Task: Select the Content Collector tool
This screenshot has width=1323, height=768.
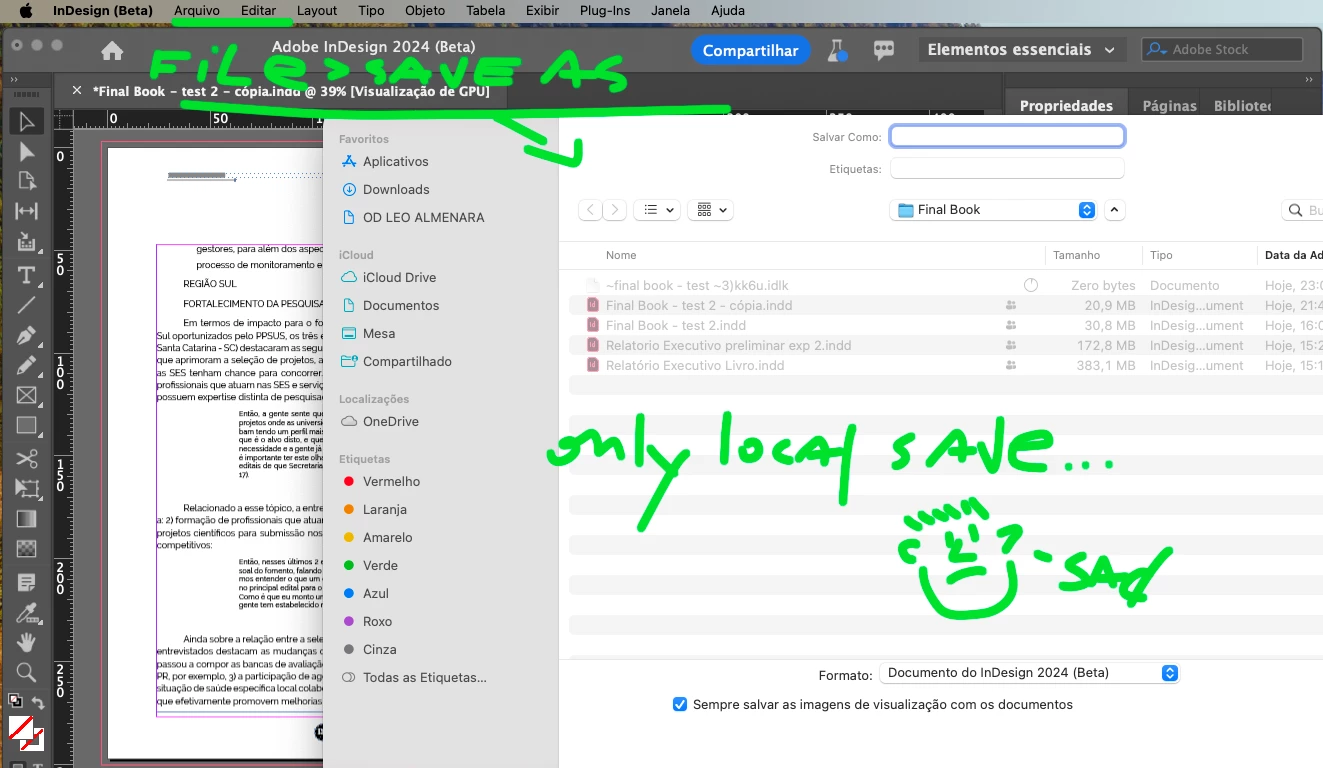Action: 26,242
